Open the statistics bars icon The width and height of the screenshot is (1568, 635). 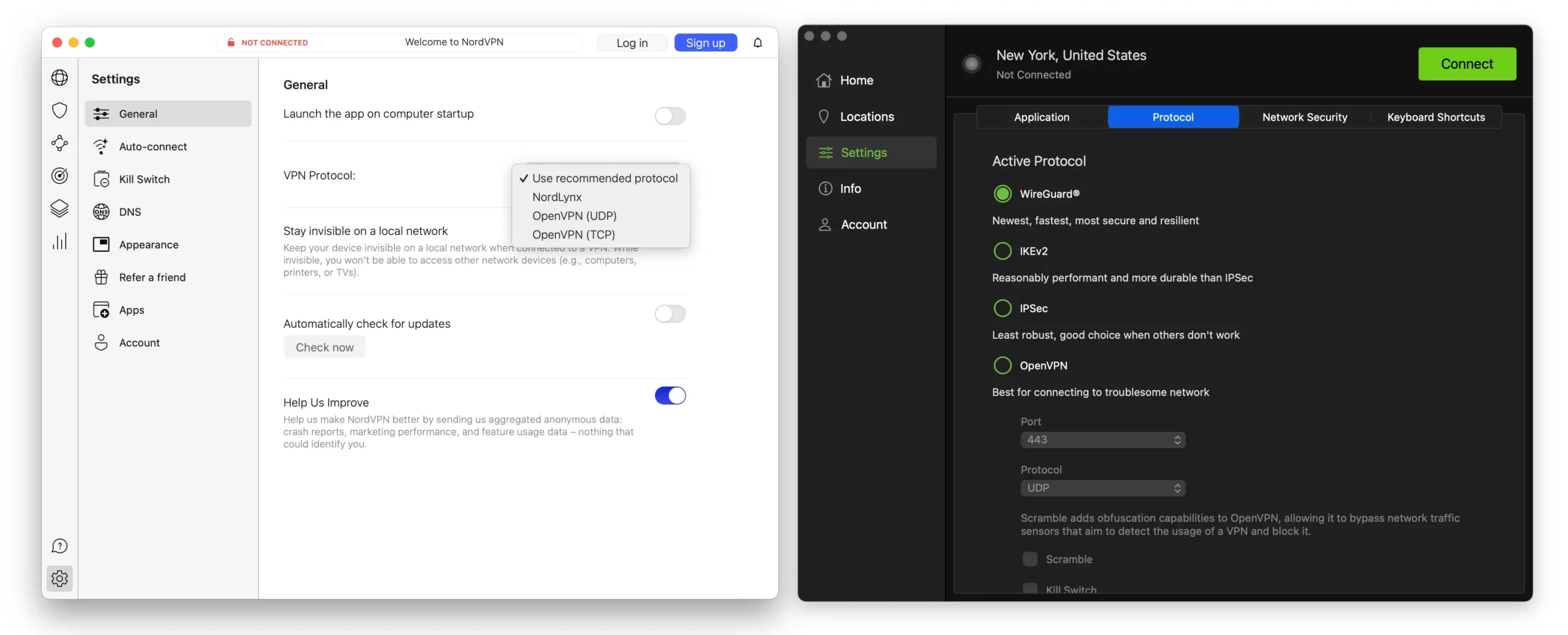click(59, 241)
